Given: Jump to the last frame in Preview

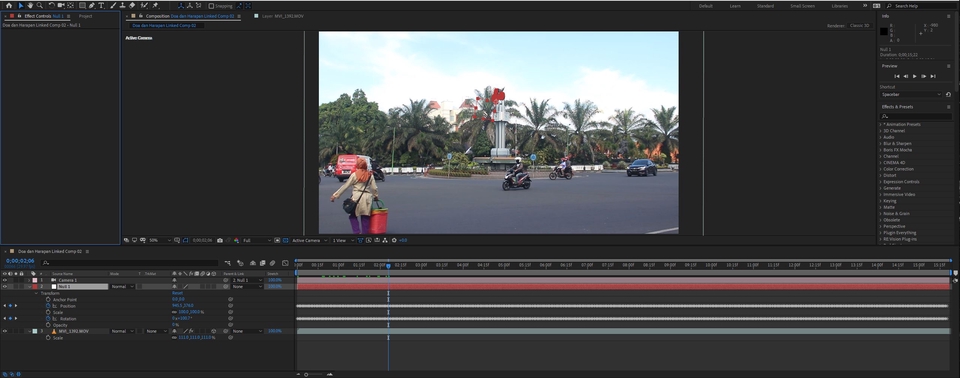Looking at the screenshot, I should (x=933, y=76).
